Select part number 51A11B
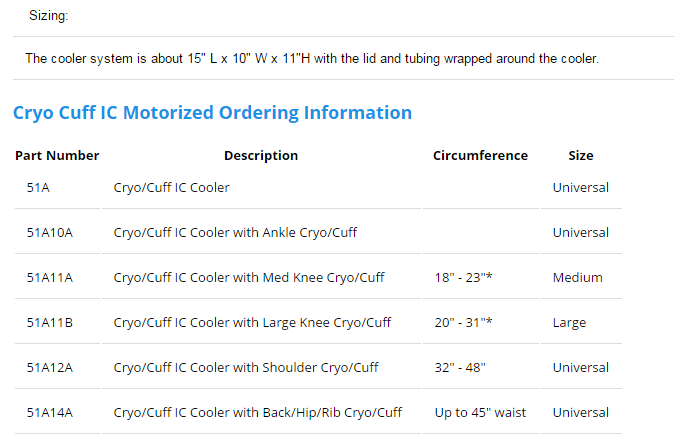Viewport: 674px width, 442px height. (50, 322)
